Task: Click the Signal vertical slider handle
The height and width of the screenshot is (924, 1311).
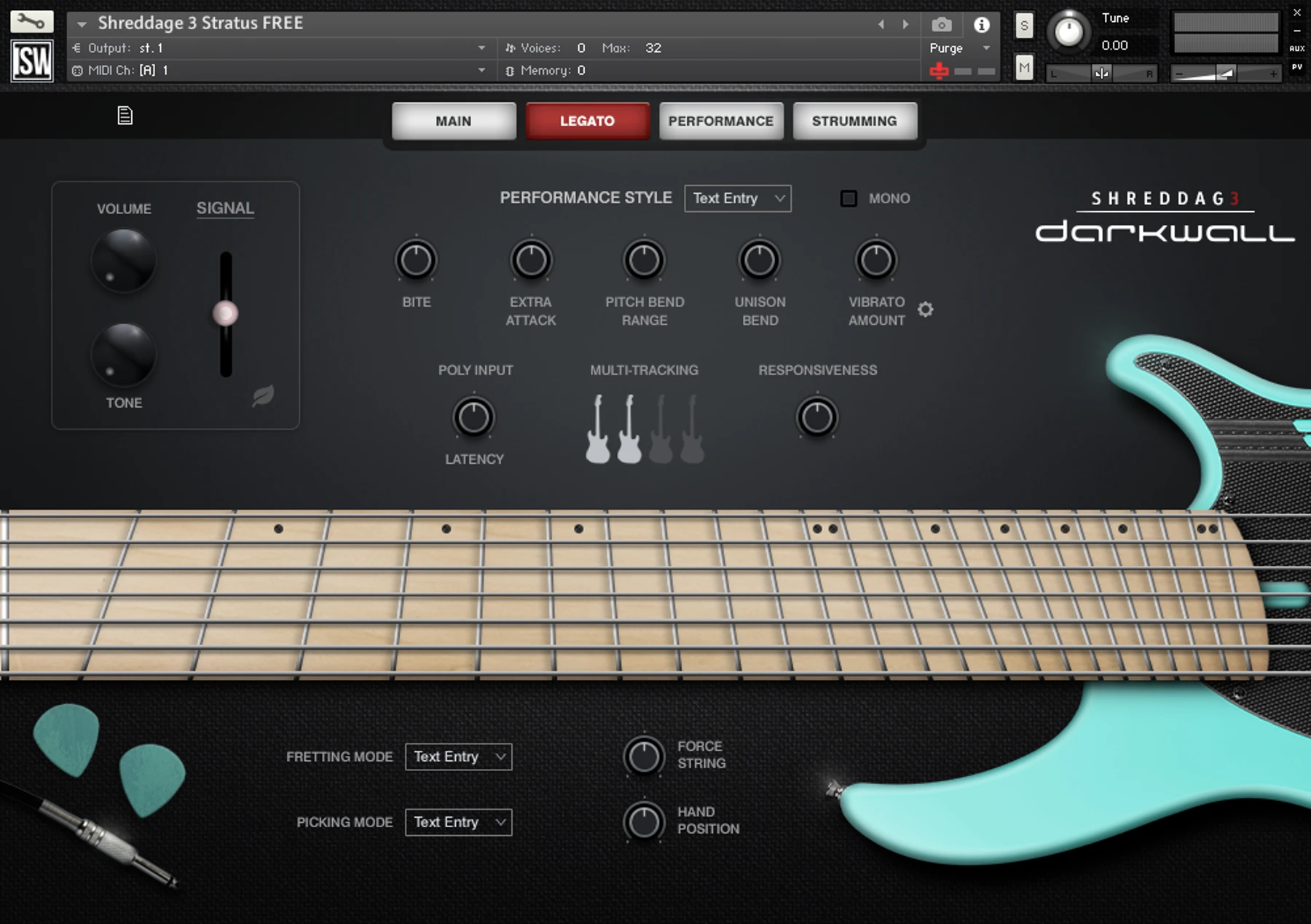Action: tap(225, 313)
